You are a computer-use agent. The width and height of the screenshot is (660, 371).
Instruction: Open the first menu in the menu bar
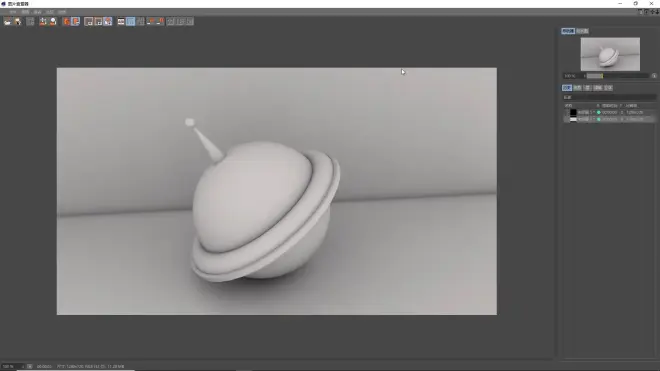[x=13, y=12]
